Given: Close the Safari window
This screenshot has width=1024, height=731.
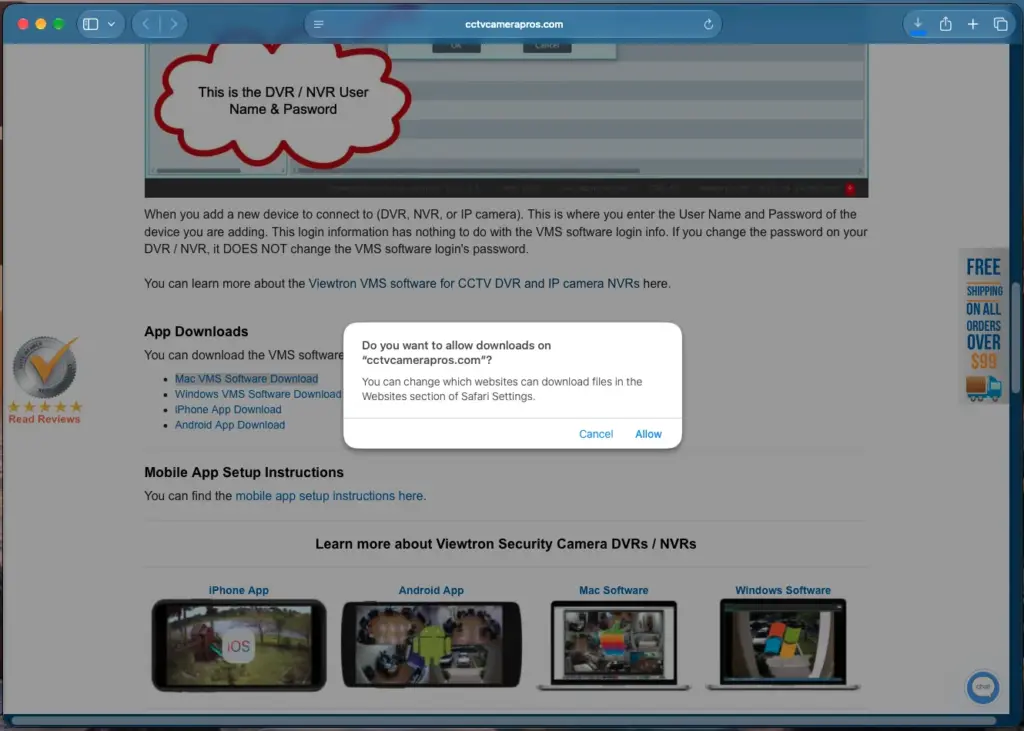Looking at the screenshot, I should coord(23,24).
